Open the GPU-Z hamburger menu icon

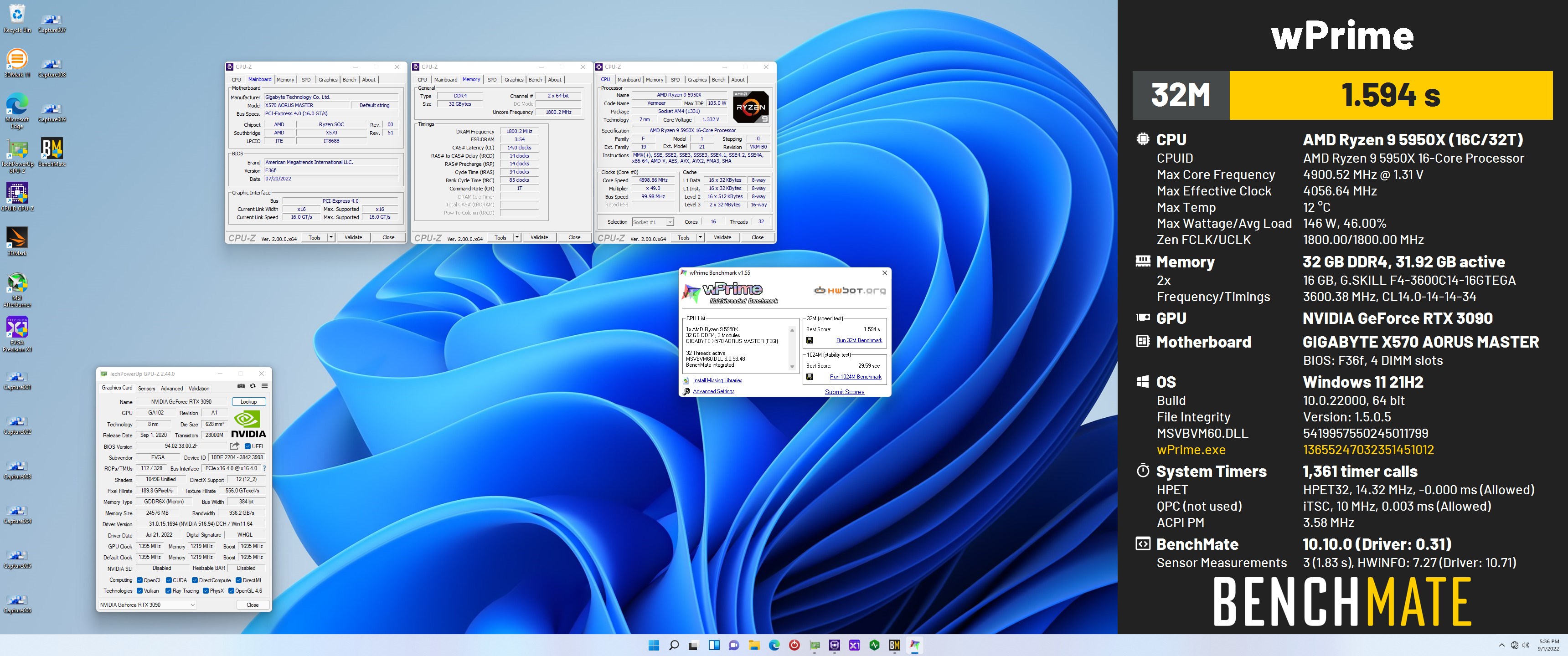pos(264,386)
